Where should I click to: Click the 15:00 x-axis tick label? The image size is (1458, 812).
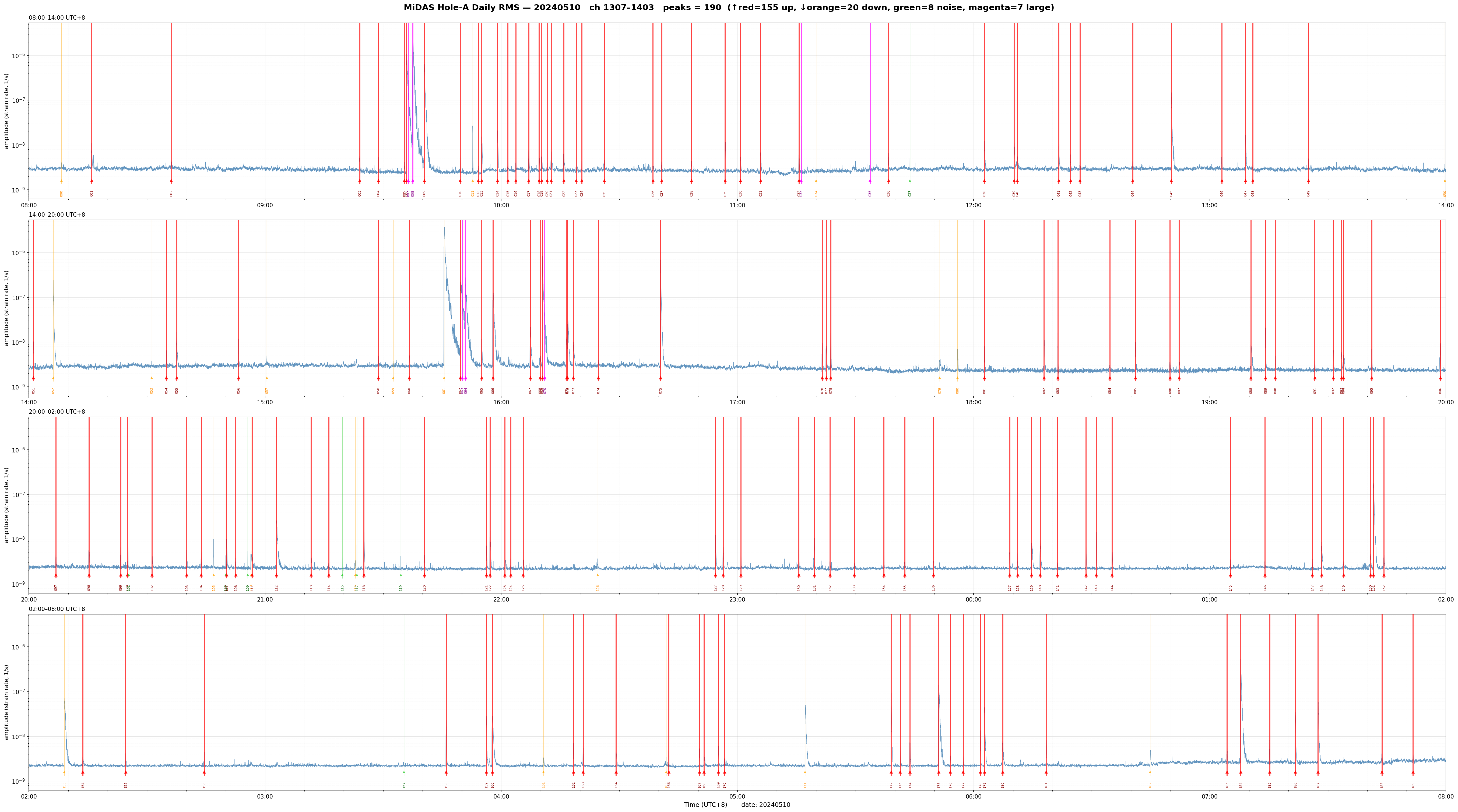click(265, 402)
